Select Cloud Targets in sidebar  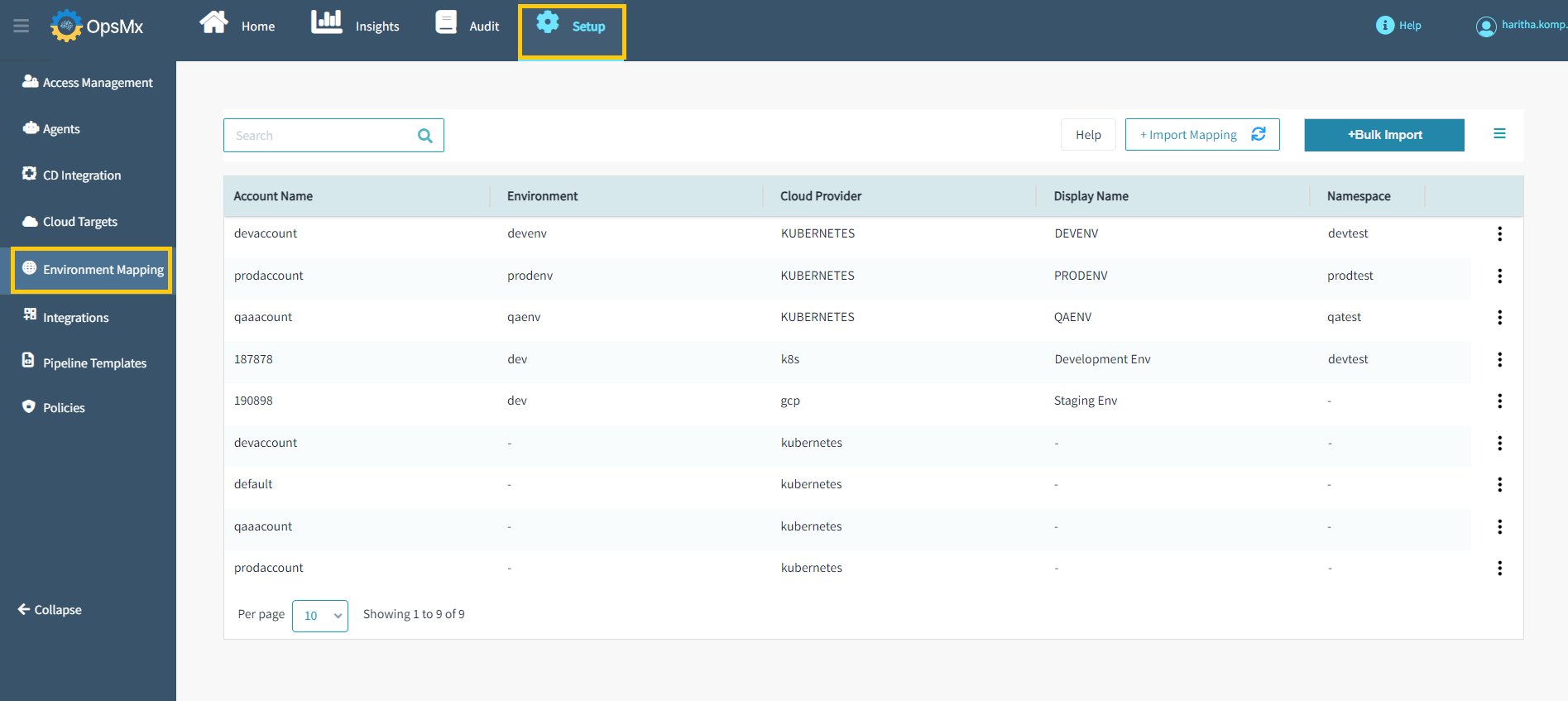tap(79, 222)
